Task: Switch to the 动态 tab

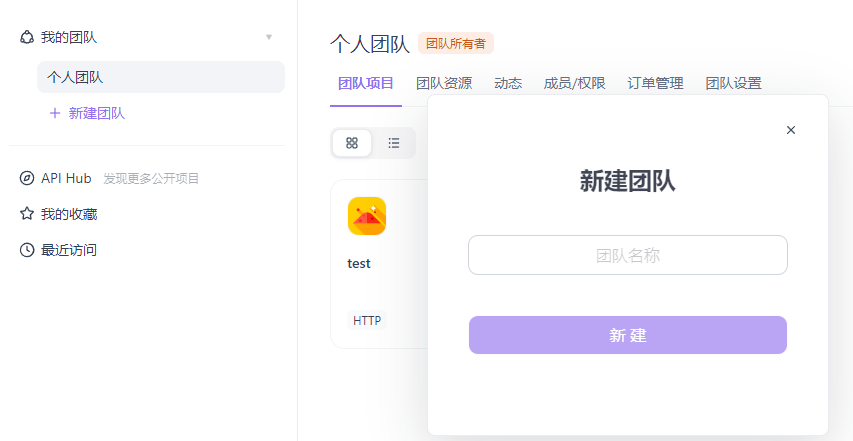Action: (x=508, y=83)
